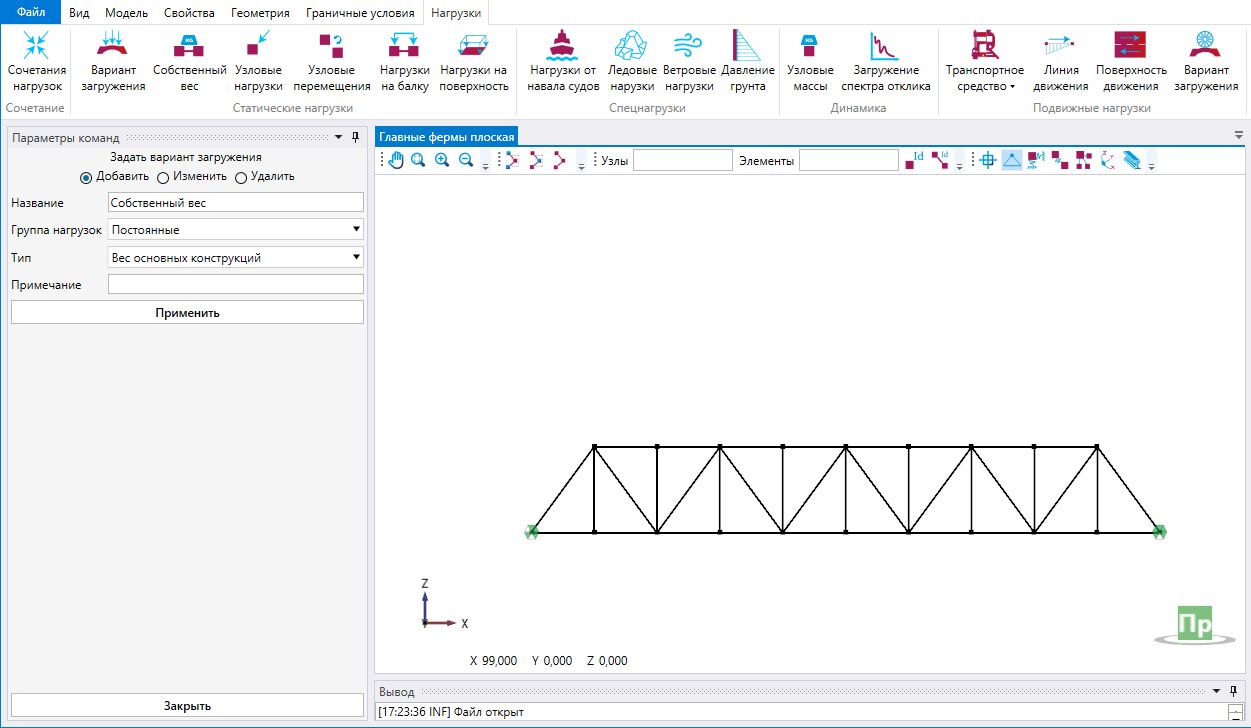The height and width of the screenshot is (728, 1251).
Task: Select the Главные фермы плоская document tab
Action: tap(447, 137)
